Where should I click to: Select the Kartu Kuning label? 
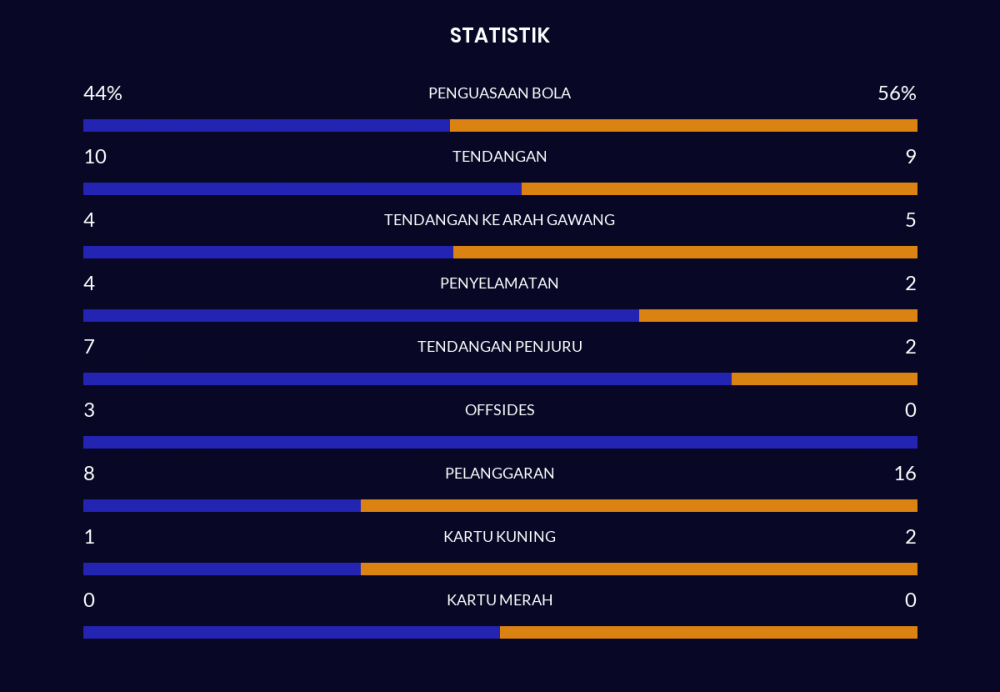[499, 537]
